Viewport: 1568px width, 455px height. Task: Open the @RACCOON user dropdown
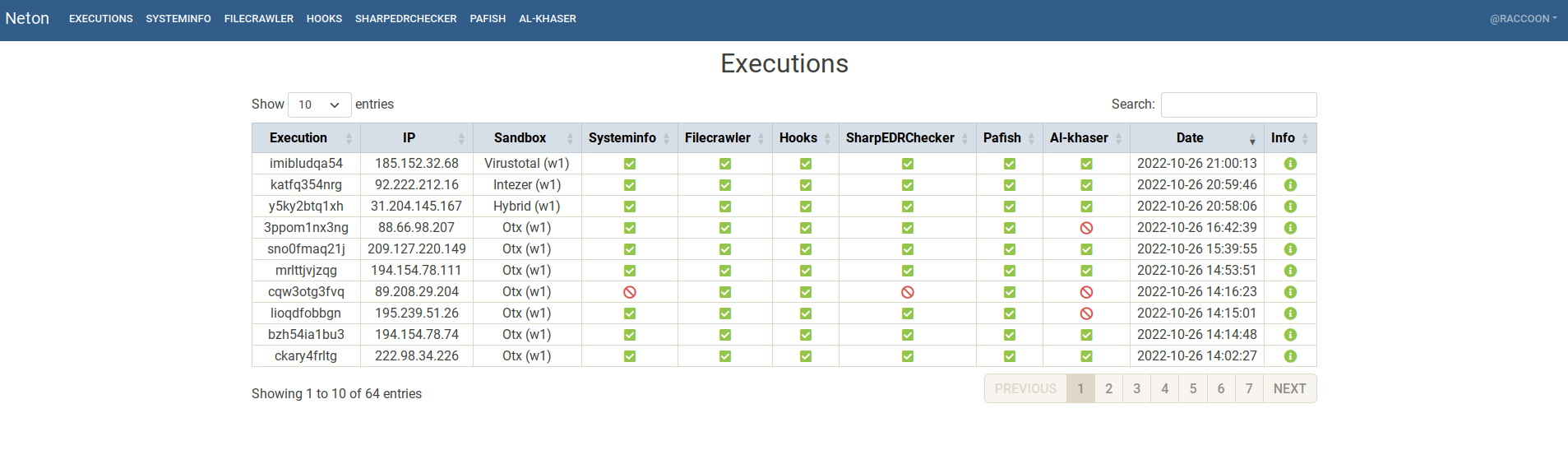pos(1523,19)
